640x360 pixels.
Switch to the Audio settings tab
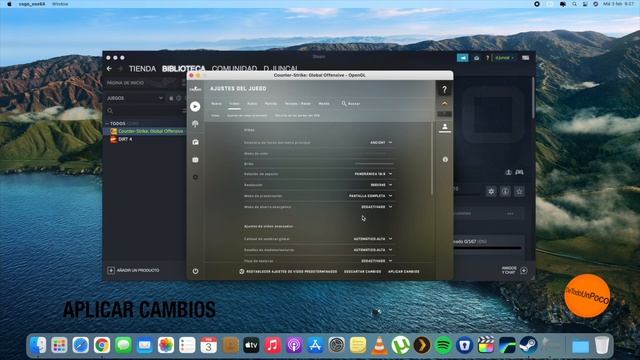click(252, 104)
